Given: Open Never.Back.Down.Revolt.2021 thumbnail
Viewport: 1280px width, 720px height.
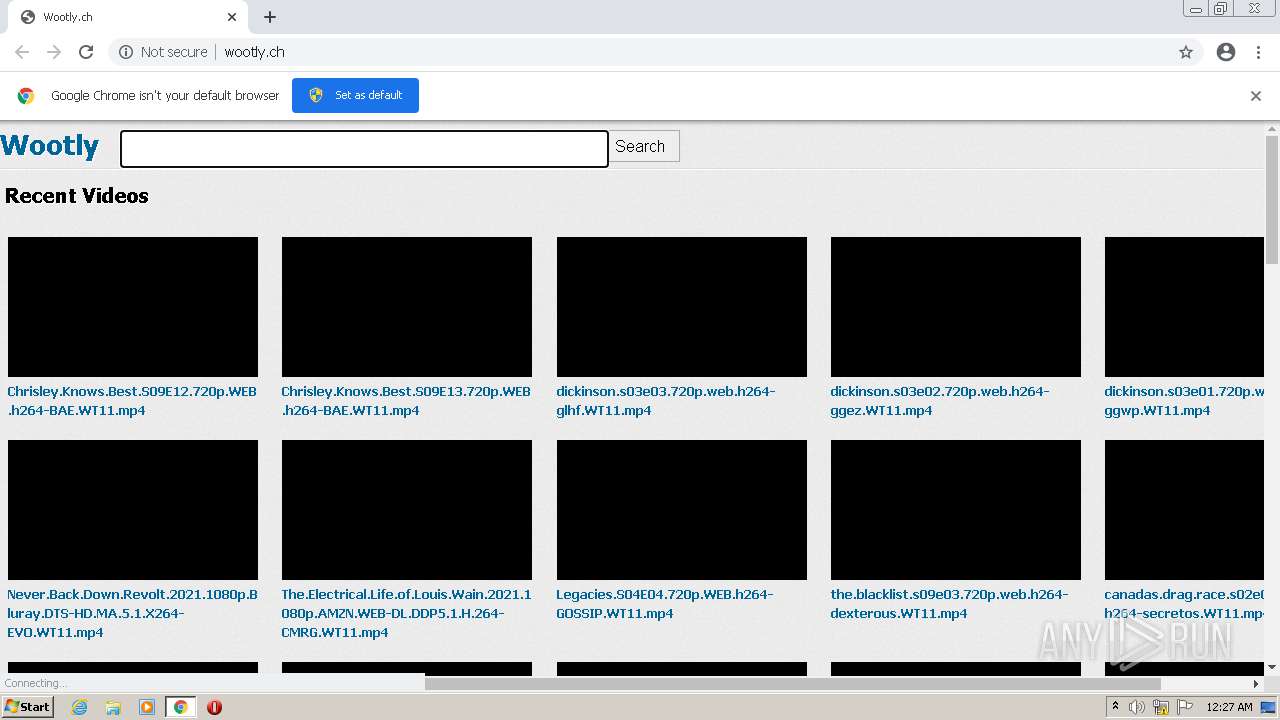Looking at the screenshot, I should [133, 510].
